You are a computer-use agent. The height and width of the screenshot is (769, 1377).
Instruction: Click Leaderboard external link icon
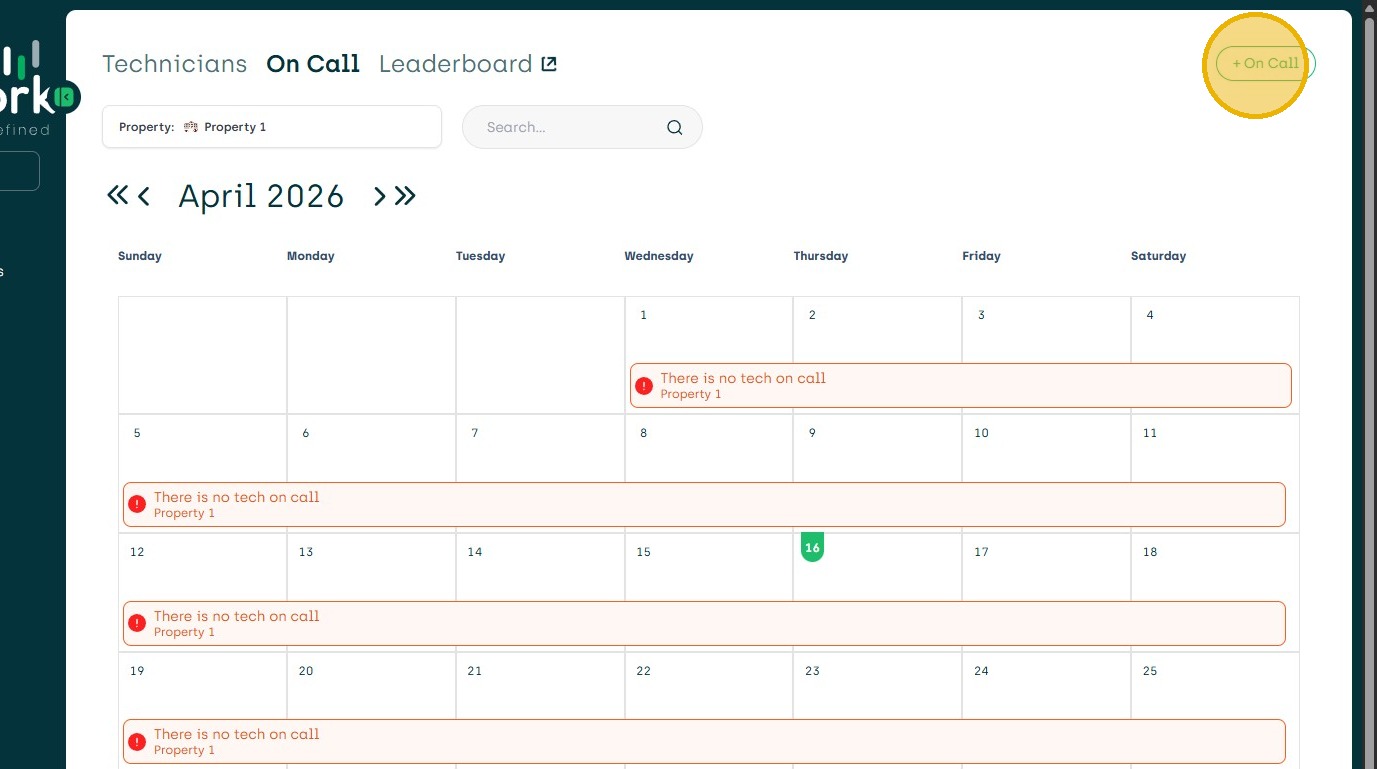point(549,64)
